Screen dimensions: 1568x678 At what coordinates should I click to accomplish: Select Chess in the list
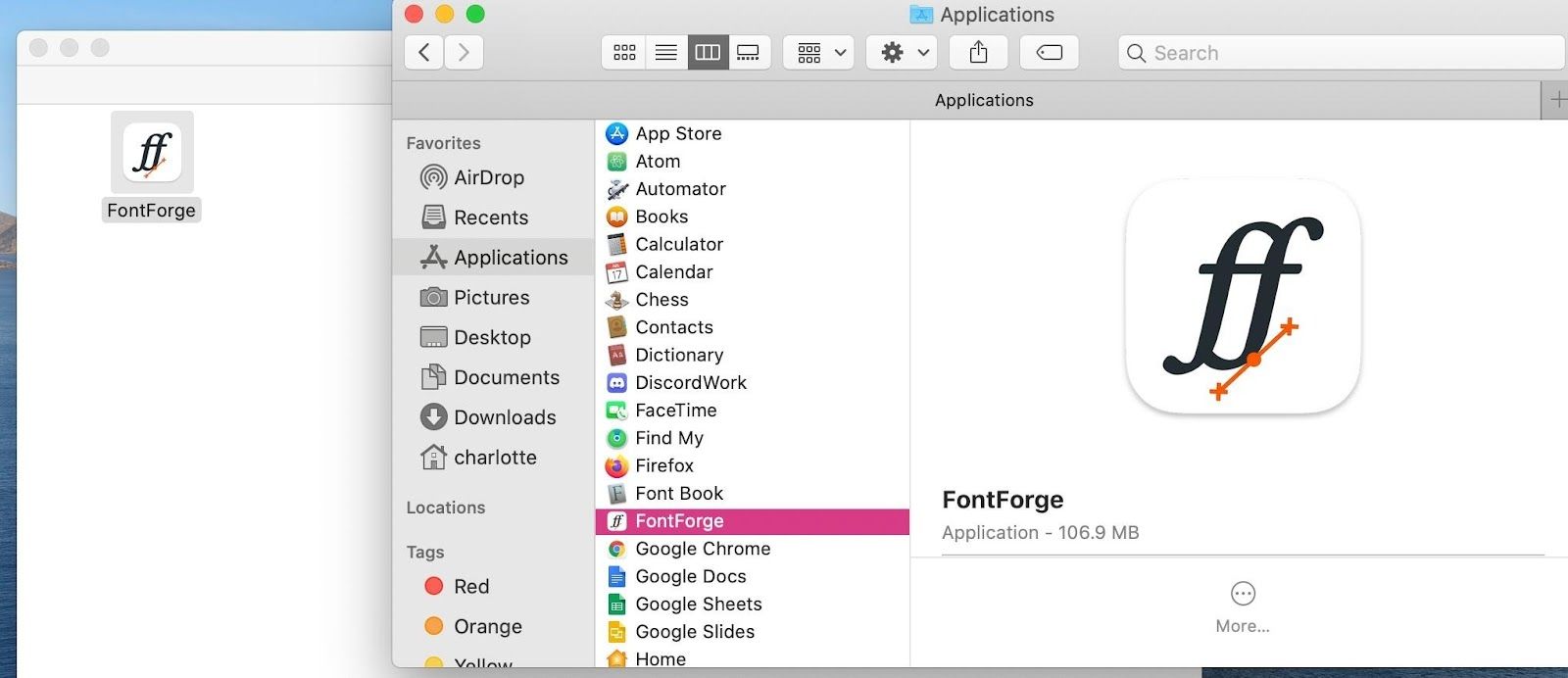coord(752,299)
